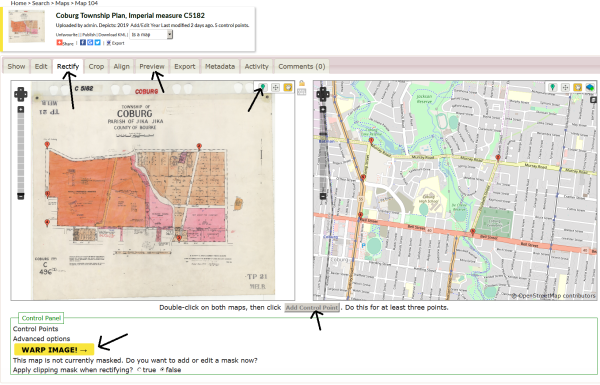Click the padlock icon between the maps
Image resolution: width=600 pixels, height=385 pixels.
click(x=302, y=83)
